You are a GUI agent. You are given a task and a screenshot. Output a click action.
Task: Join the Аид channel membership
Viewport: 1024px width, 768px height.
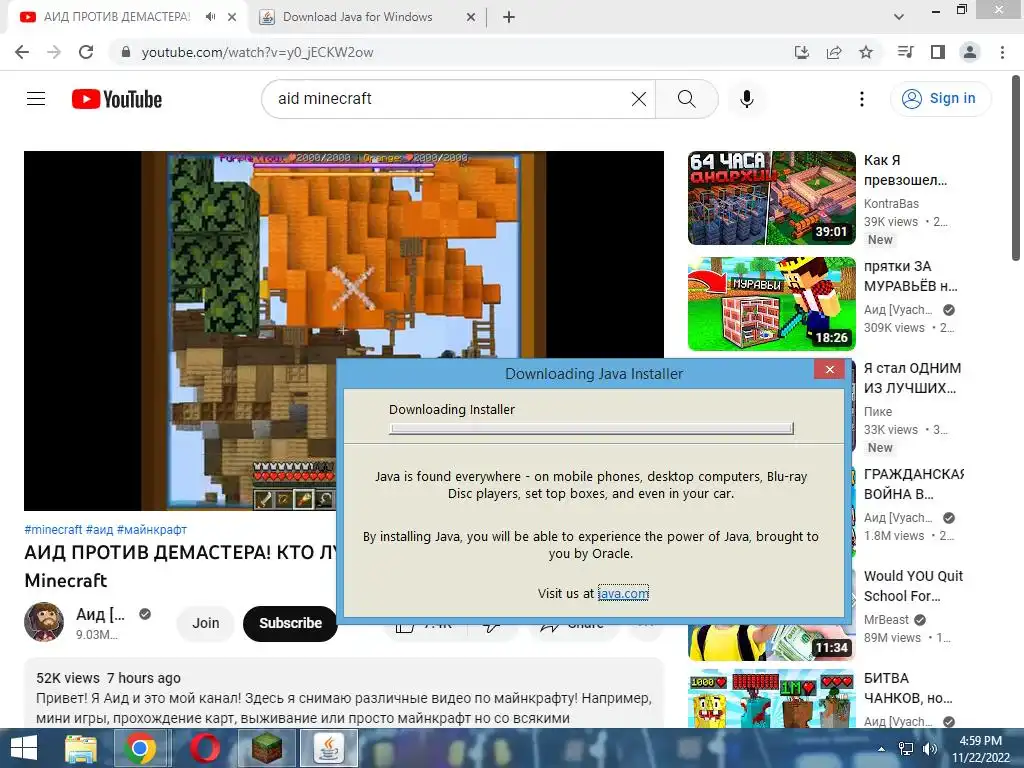point(205,623)
